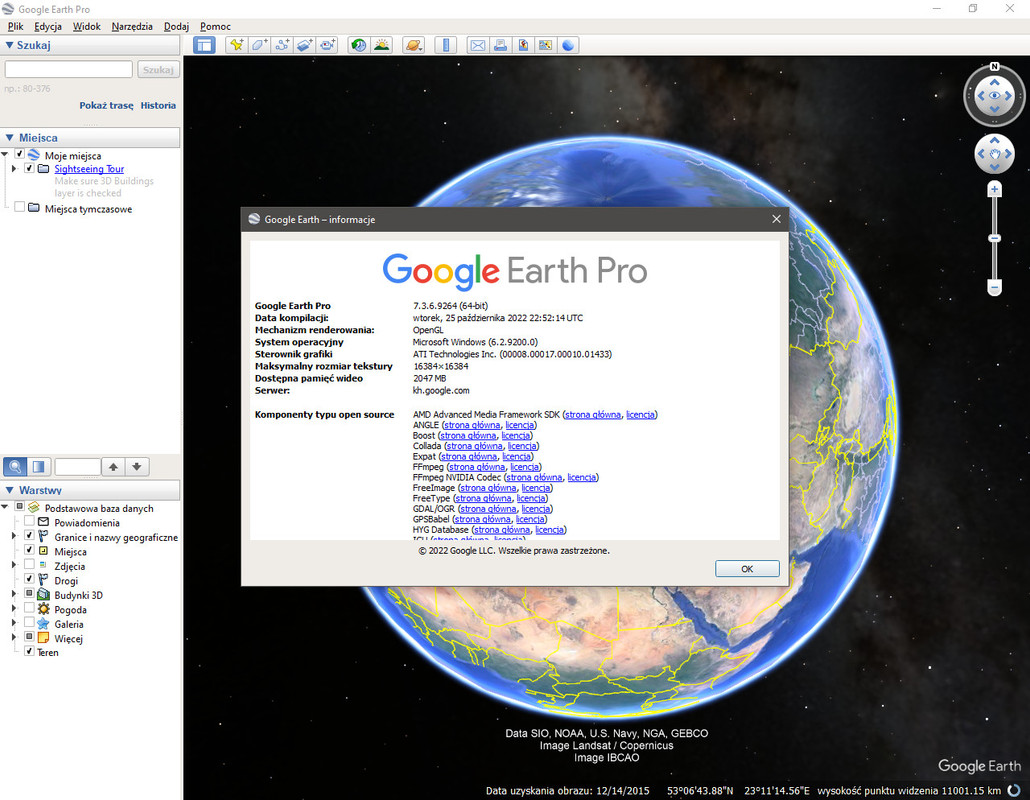
Task: Close the Google Earth informacje dialog
Action: [x=776, y=219]
